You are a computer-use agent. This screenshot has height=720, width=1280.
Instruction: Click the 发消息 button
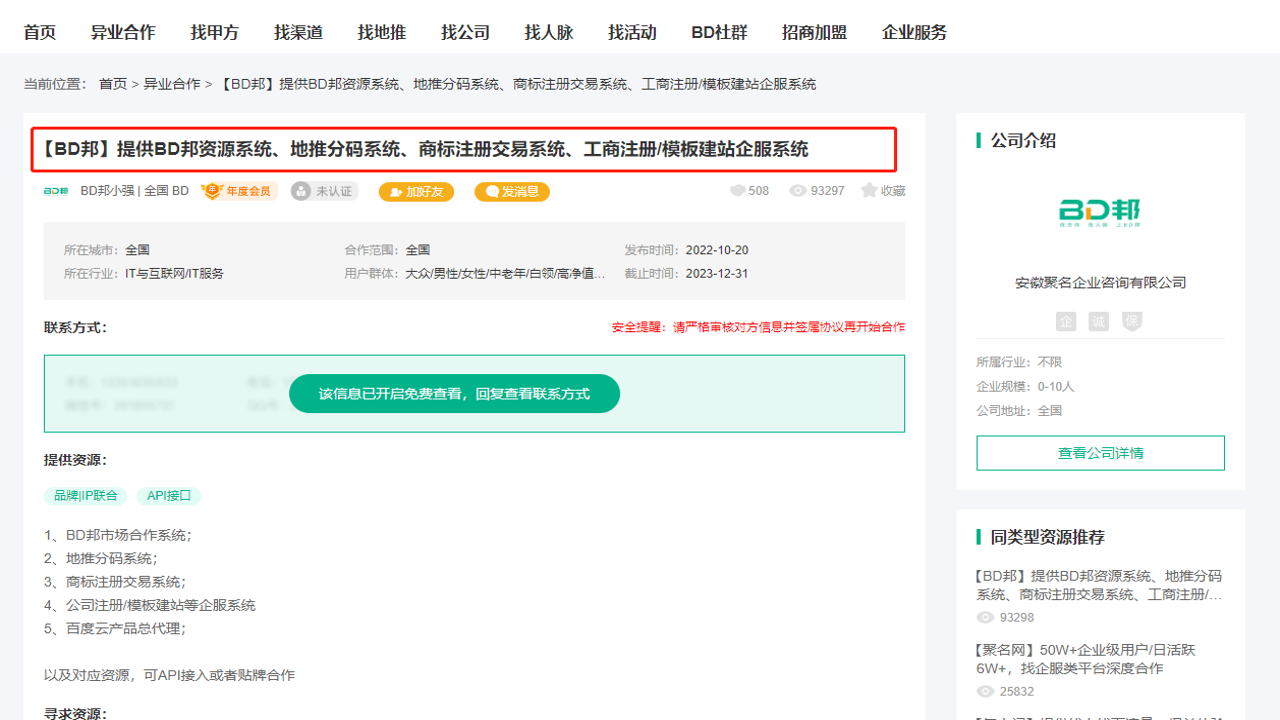click(x=512, y=191)
